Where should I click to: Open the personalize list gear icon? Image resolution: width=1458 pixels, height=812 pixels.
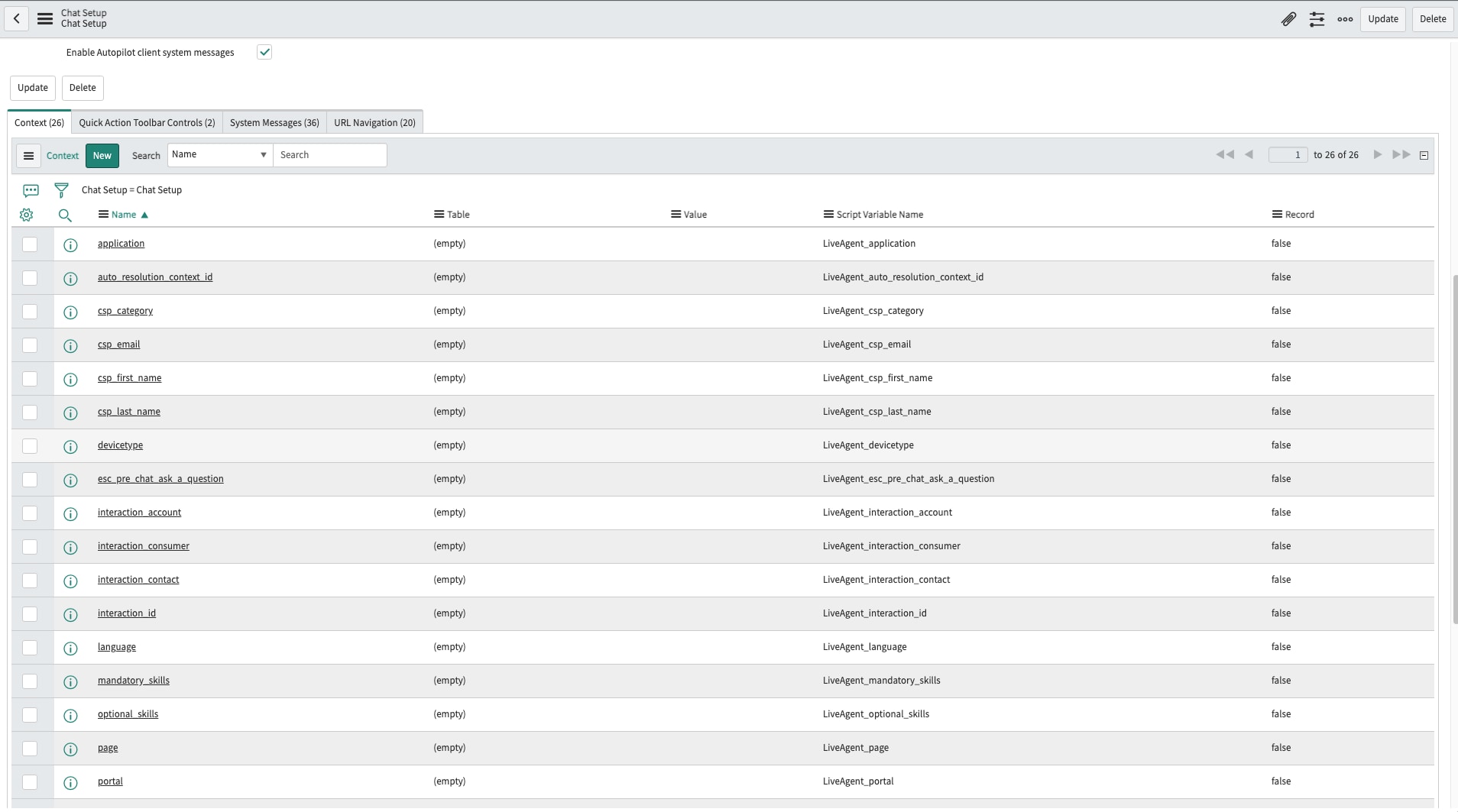point(27,215)
